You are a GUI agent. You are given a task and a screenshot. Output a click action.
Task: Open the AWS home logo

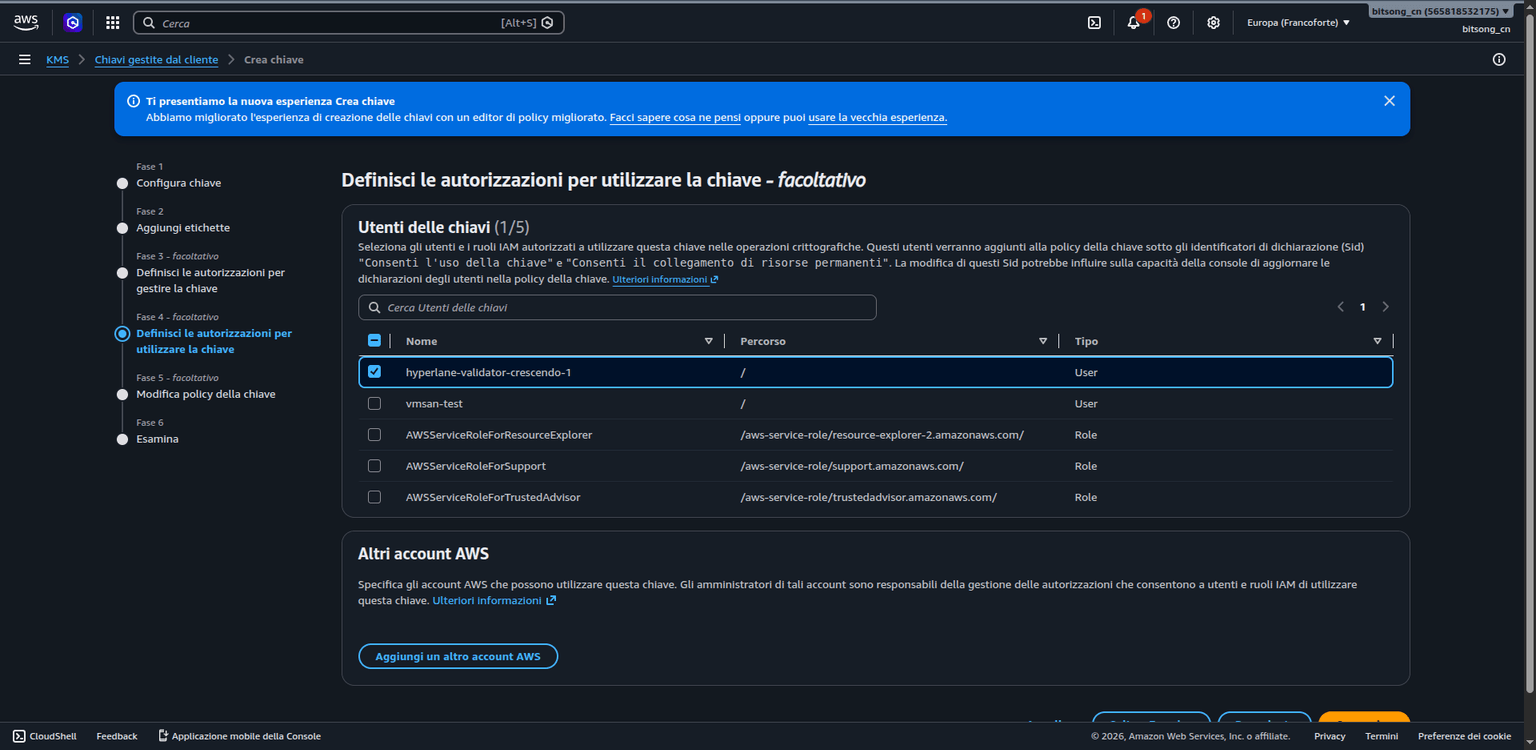[x=25, y=22]
